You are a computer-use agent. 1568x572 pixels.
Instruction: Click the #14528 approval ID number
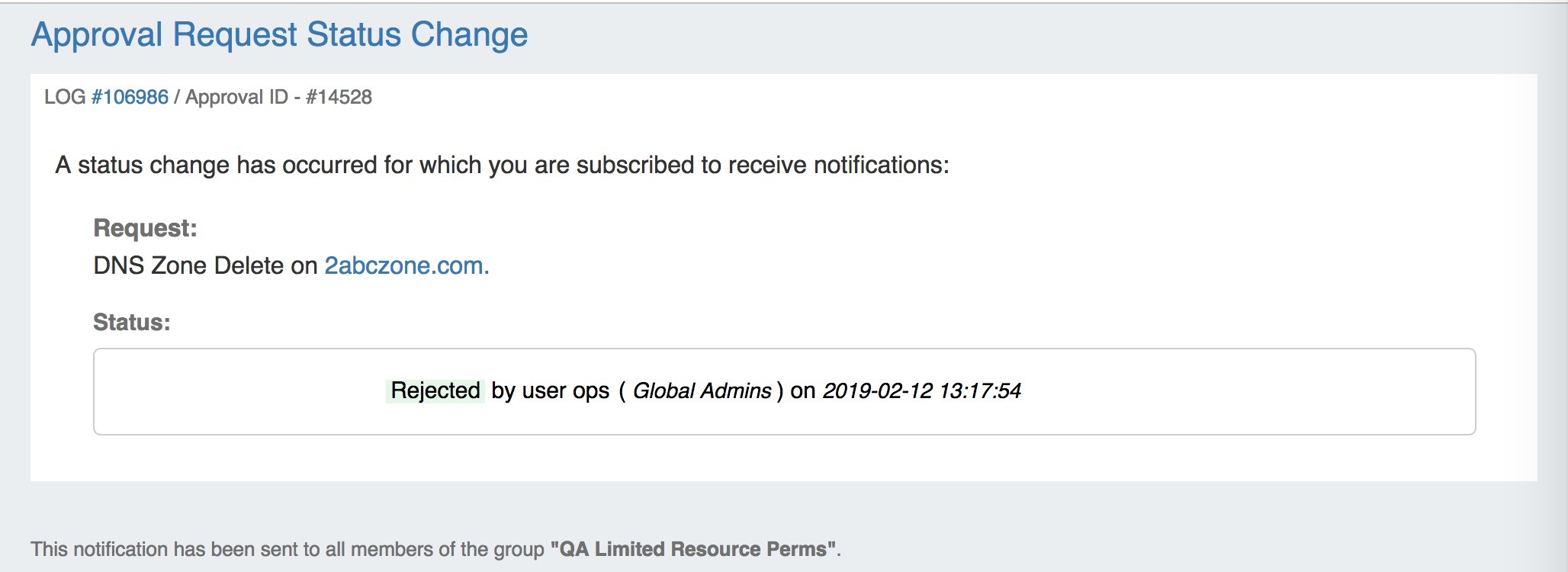point(339,97)
